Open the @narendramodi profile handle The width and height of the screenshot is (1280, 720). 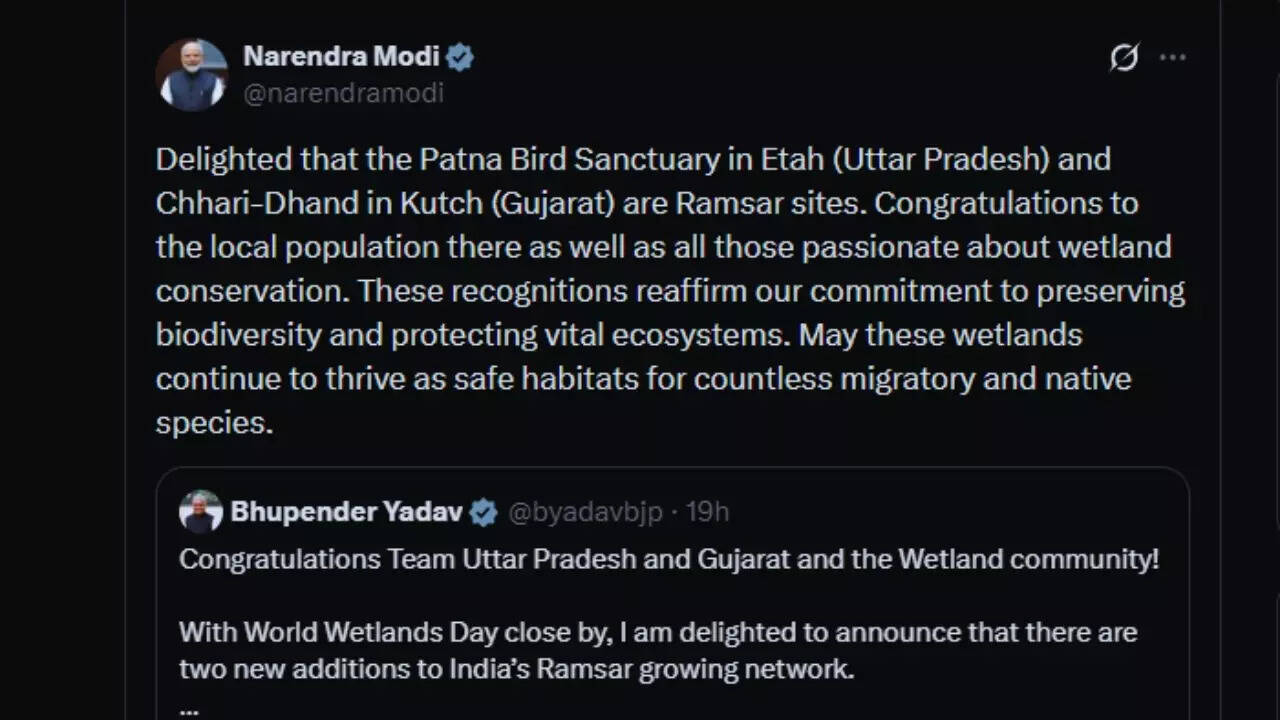tap(345, 93)
